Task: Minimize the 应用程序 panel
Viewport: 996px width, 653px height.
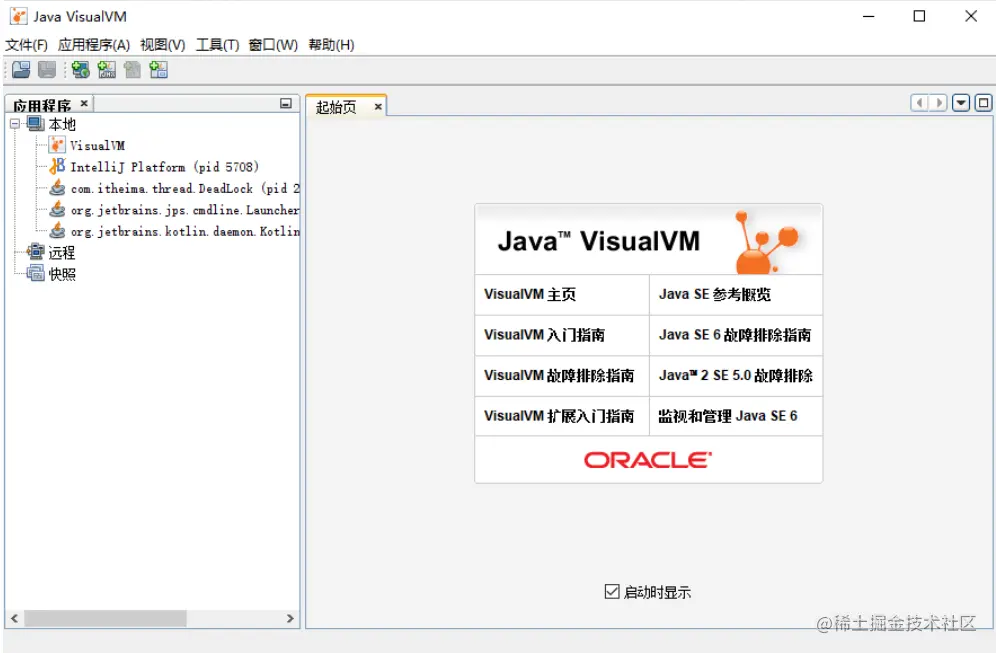Action: click(286, 103)
